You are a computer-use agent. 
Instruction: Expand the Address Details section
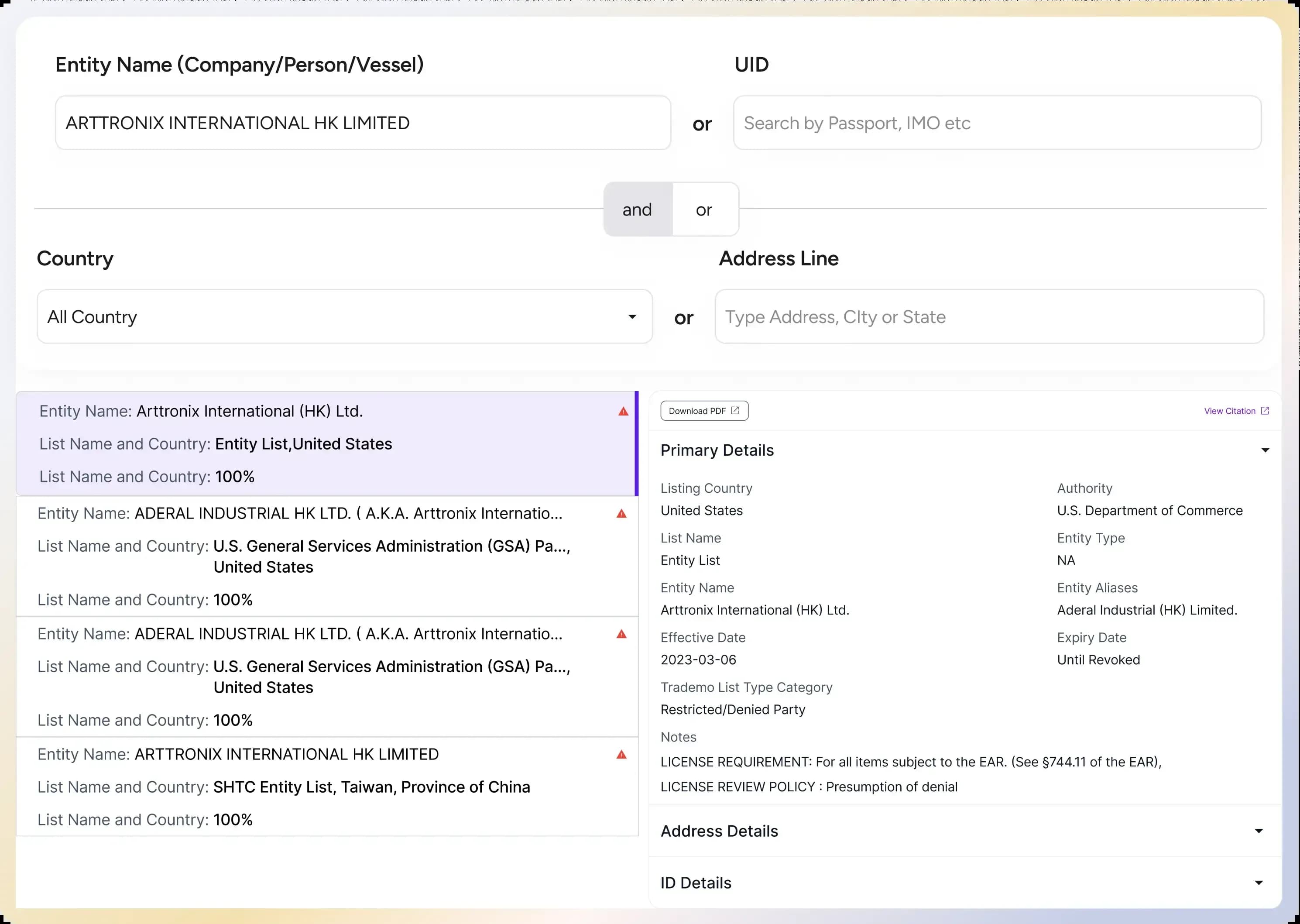[1259, 831]
